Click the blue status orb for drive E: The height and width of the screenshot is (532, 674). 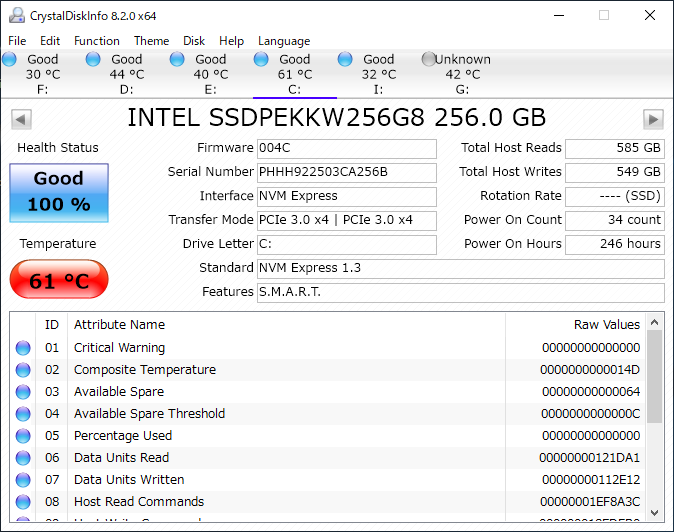[x=177, y=59]
